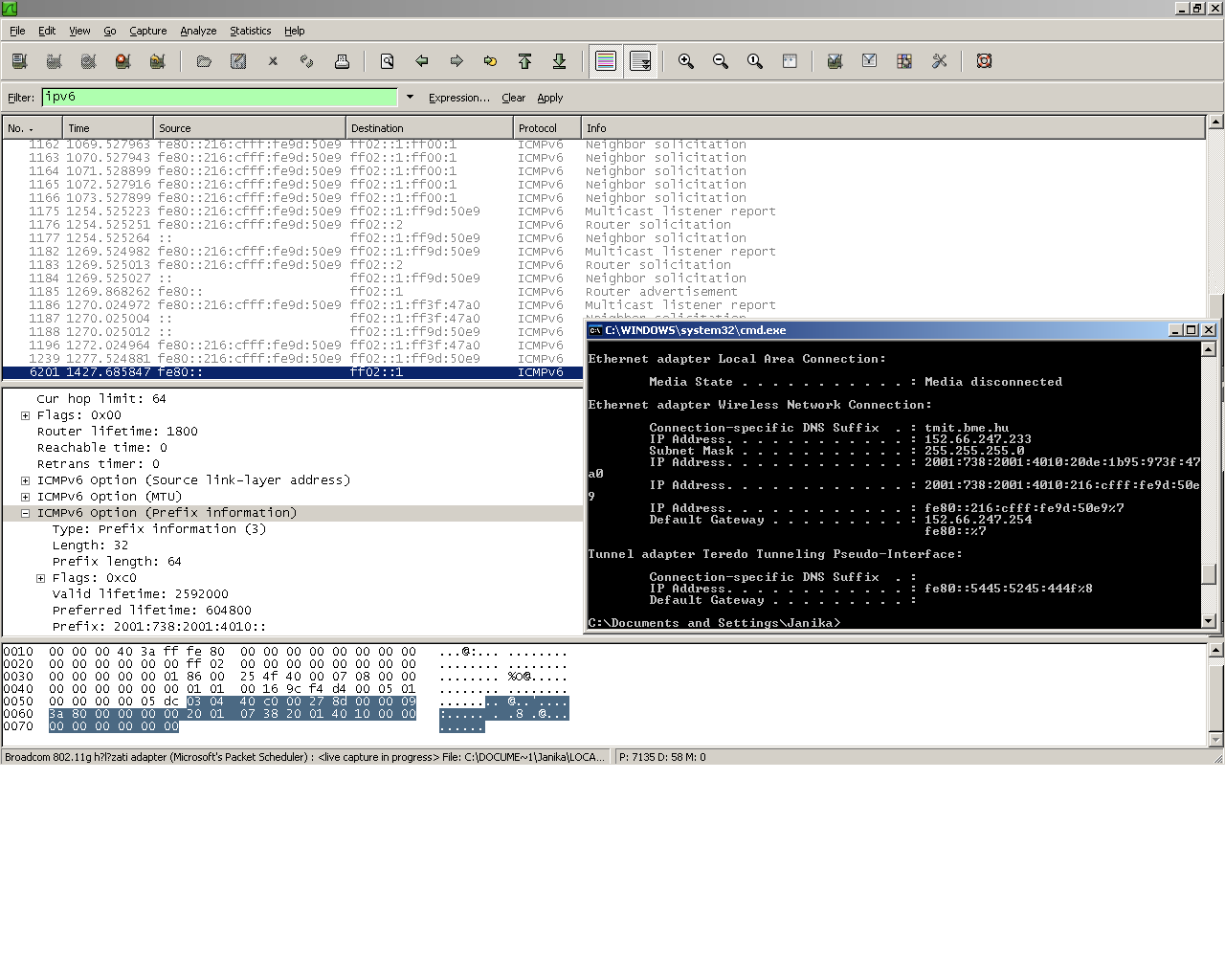Toggle auto scroll during live capture
This screenshot has width=1225, height=980.
pos(640,61)
